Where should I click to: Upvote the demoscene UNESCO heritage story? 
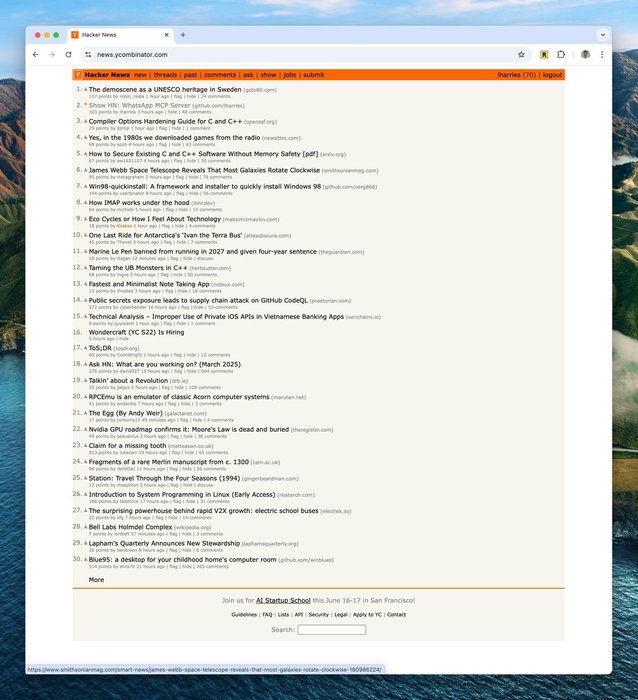coord(86,89)
